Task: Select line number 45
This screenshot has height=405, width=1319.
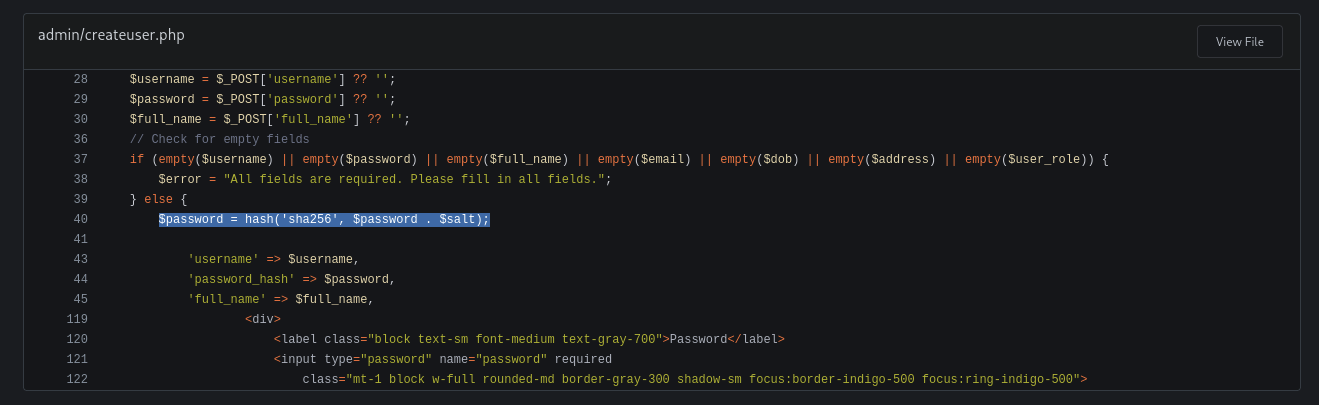Action: coord(80,299)
